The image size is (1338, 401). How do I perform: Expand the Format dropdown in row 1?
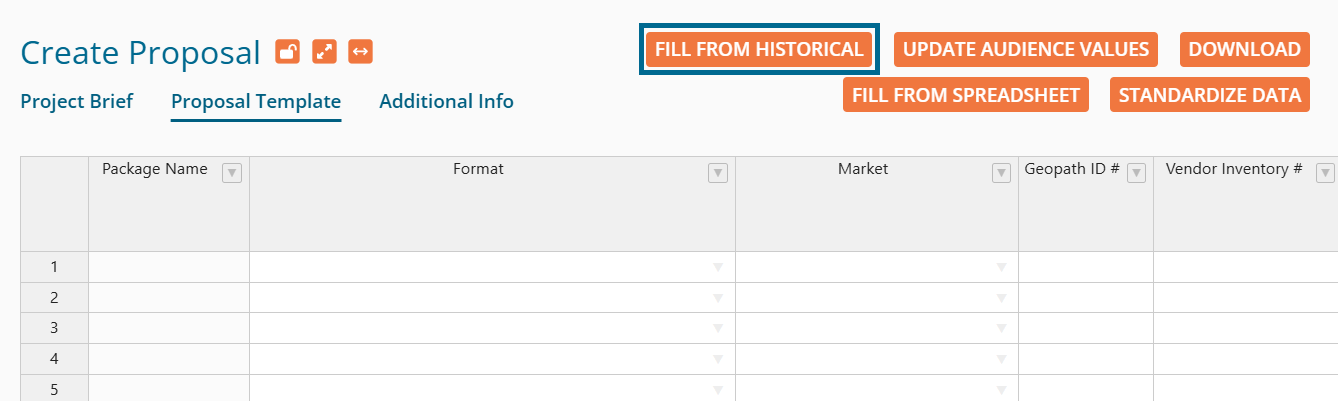point(717,267)
